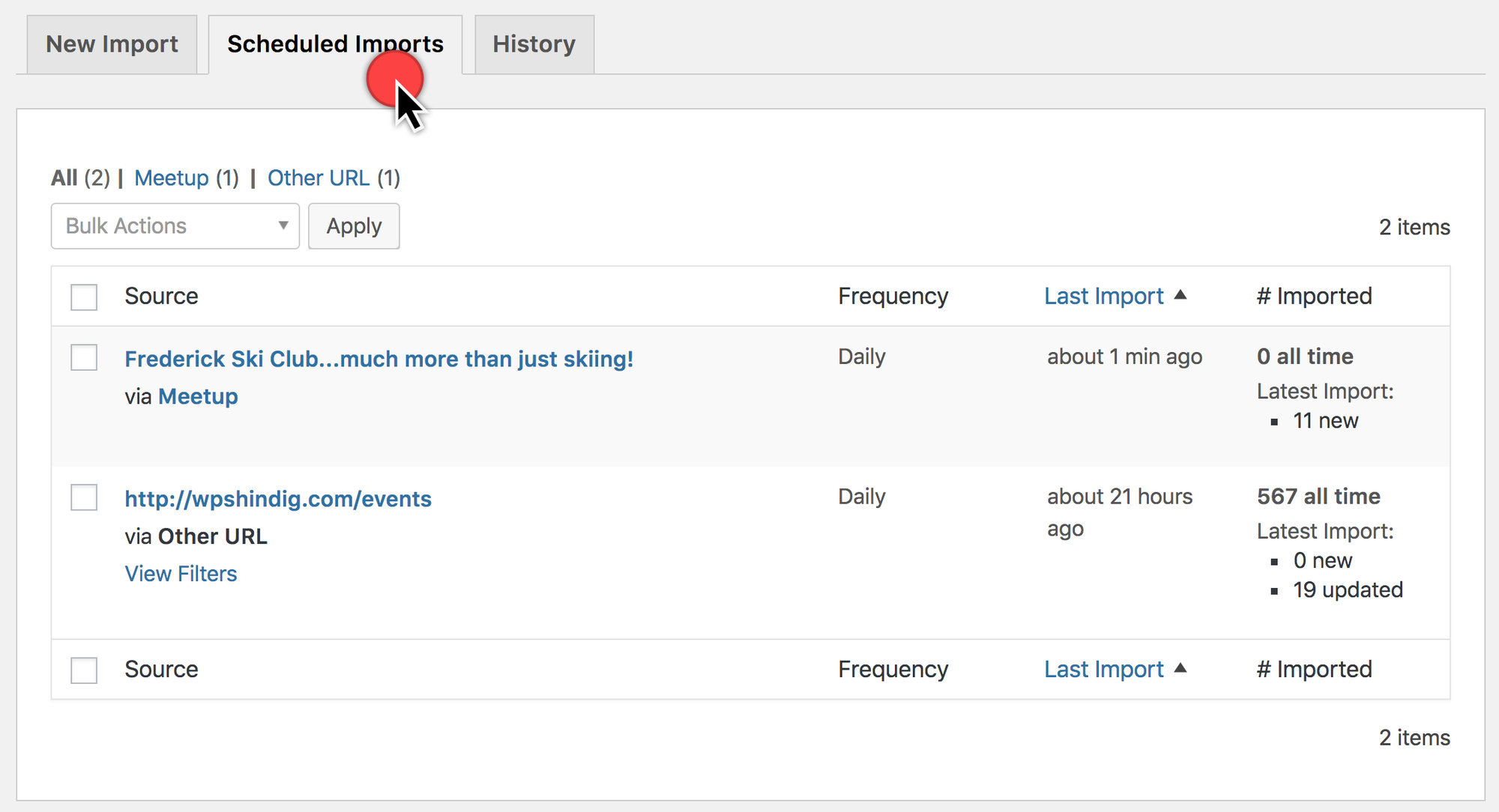Toggle the select-all checkbox in table footer
This screenshot has height=812, width=1499.
[83, 670]
